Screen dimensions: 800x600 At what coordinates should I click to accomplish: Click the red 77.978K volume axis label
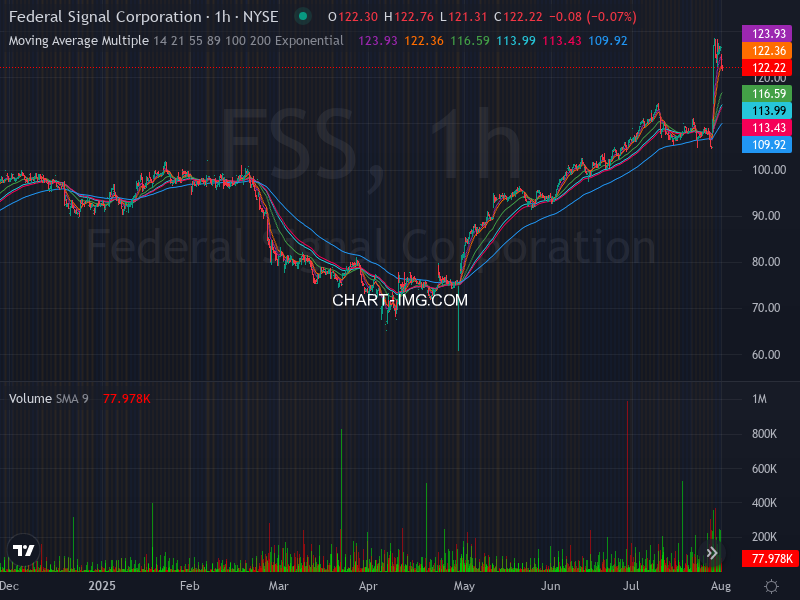(770, 559)
